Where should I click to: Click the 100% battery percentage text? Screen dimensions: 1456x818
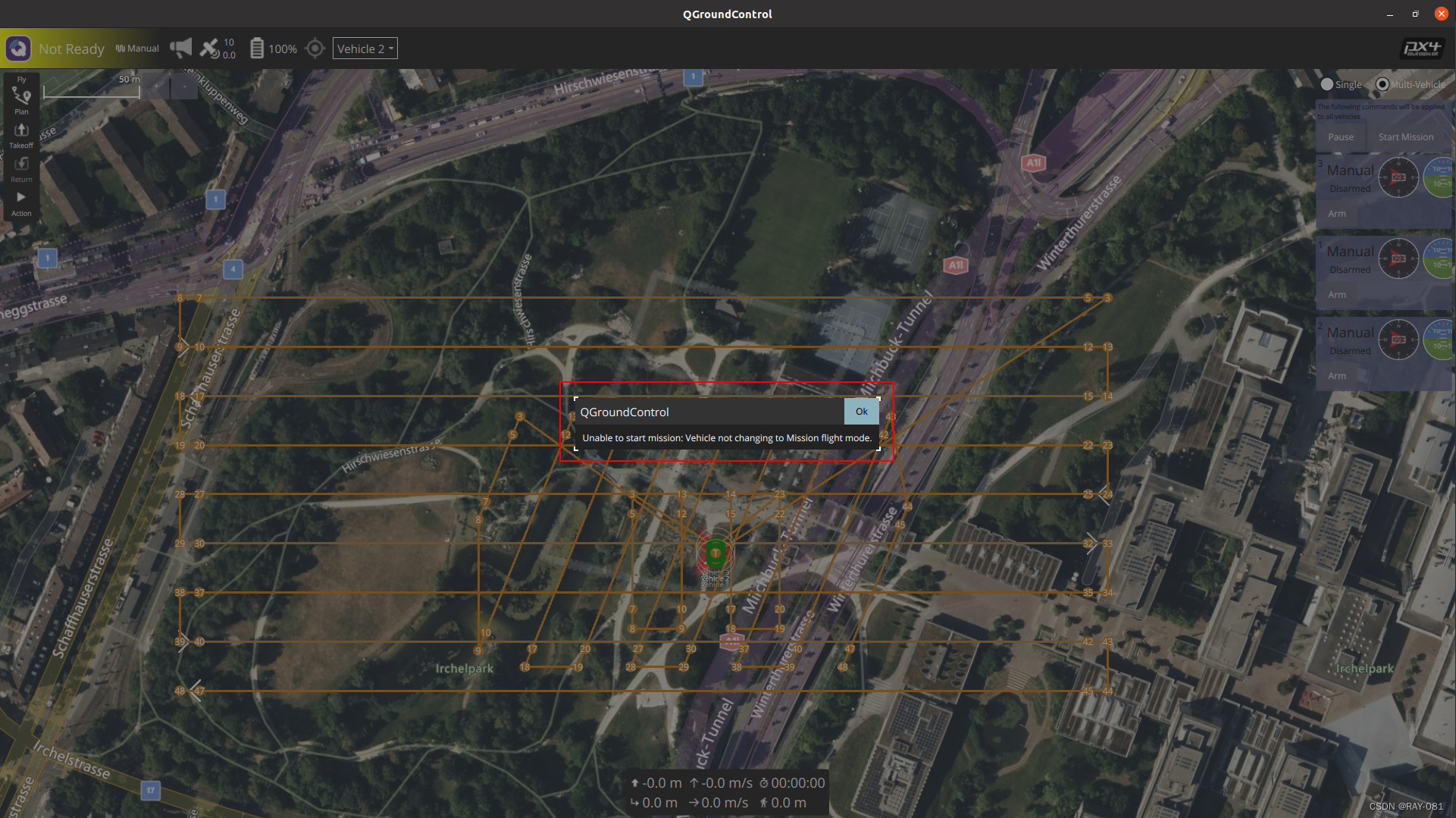point(283,49)
